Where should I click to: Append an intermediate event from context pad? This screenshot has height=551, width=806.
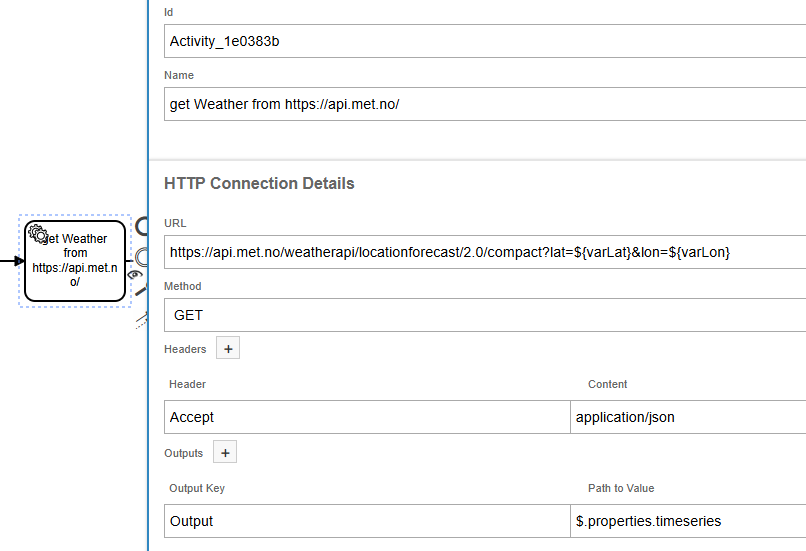[x=141, y=255]
